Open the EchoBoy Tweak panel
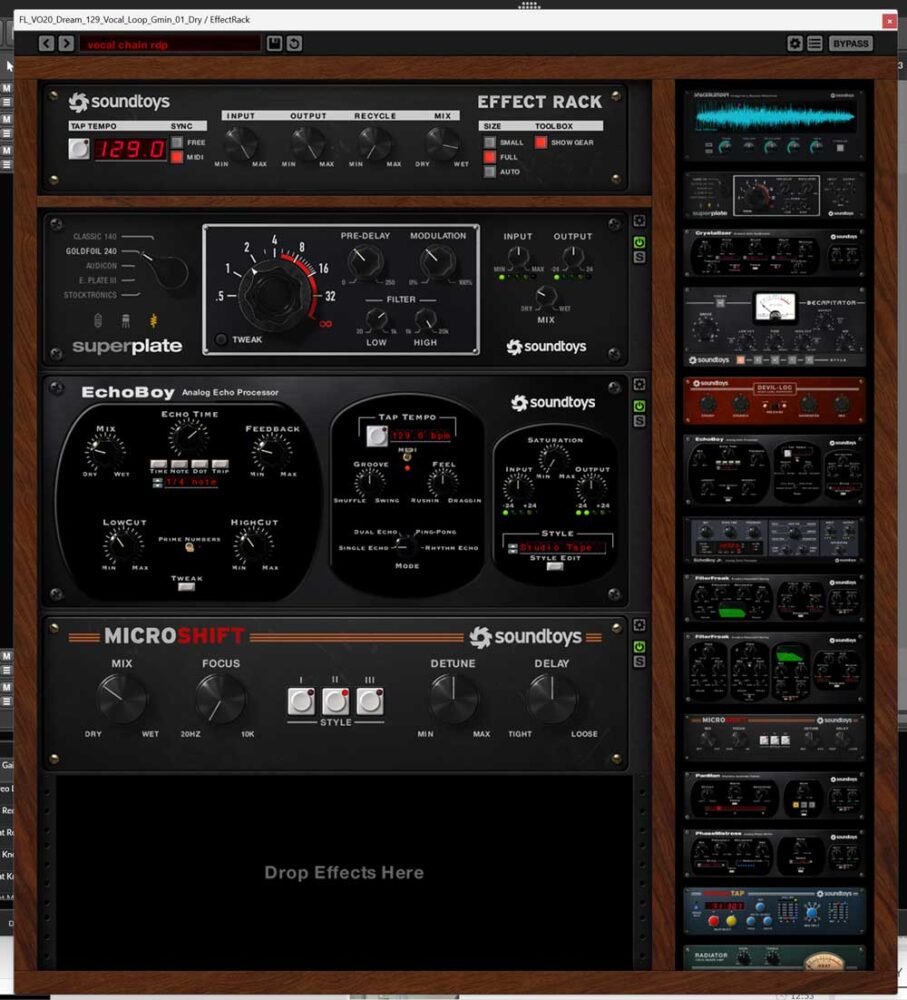This screenshot has width=907, height=1000. pos(186,587)
